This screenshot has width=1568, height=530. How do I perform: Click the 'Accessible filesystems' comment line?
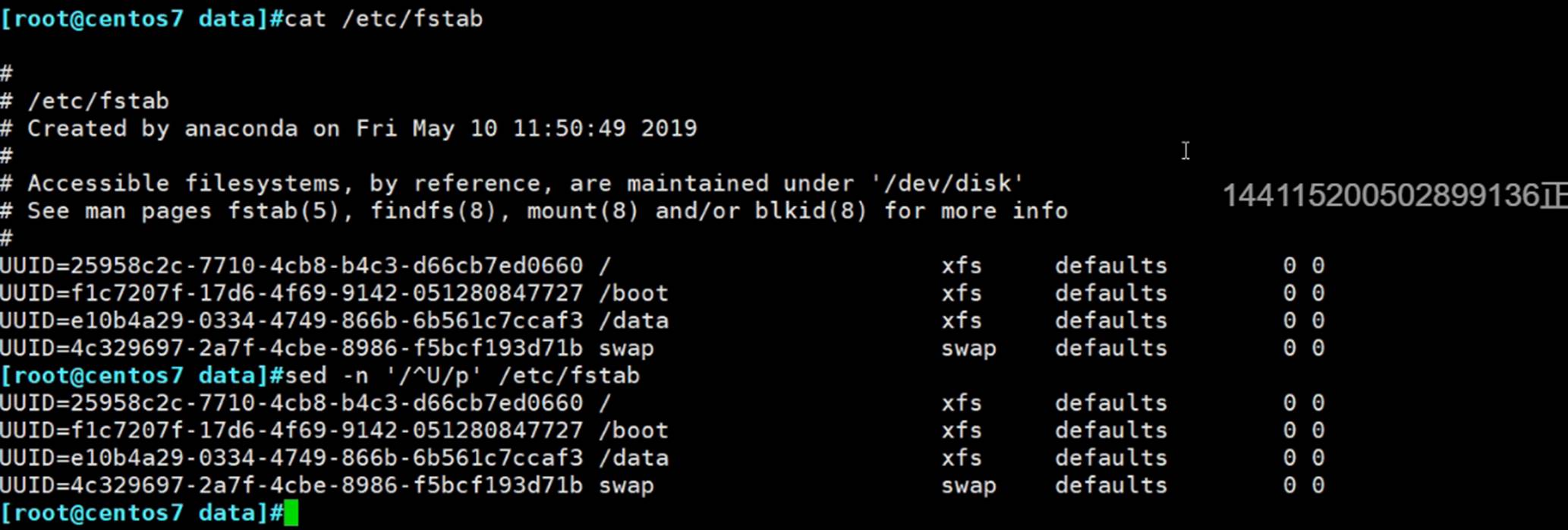[x=512, y=184]
